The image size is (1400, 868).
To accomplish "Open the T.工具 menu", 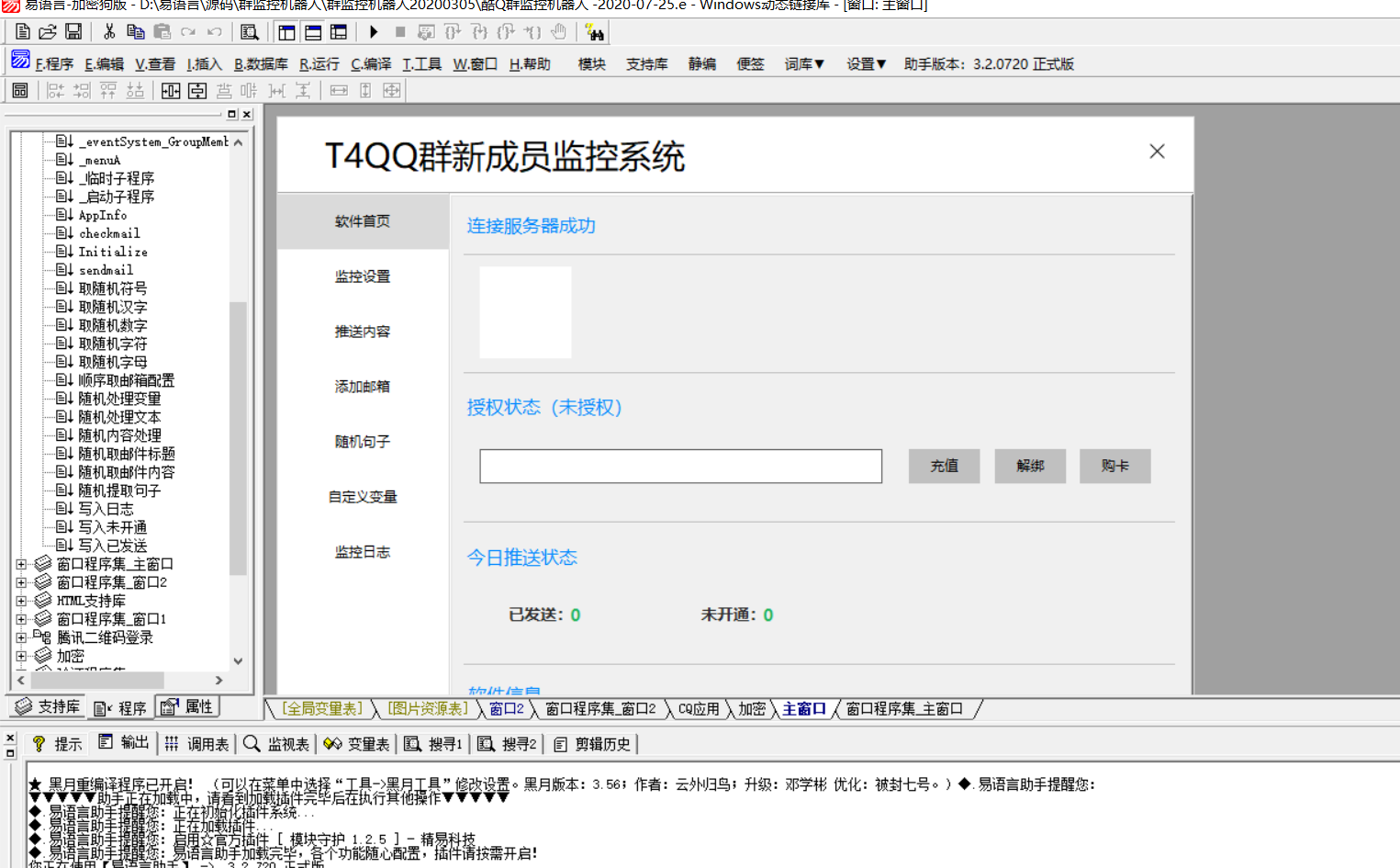I will click(x=422, y=64).
